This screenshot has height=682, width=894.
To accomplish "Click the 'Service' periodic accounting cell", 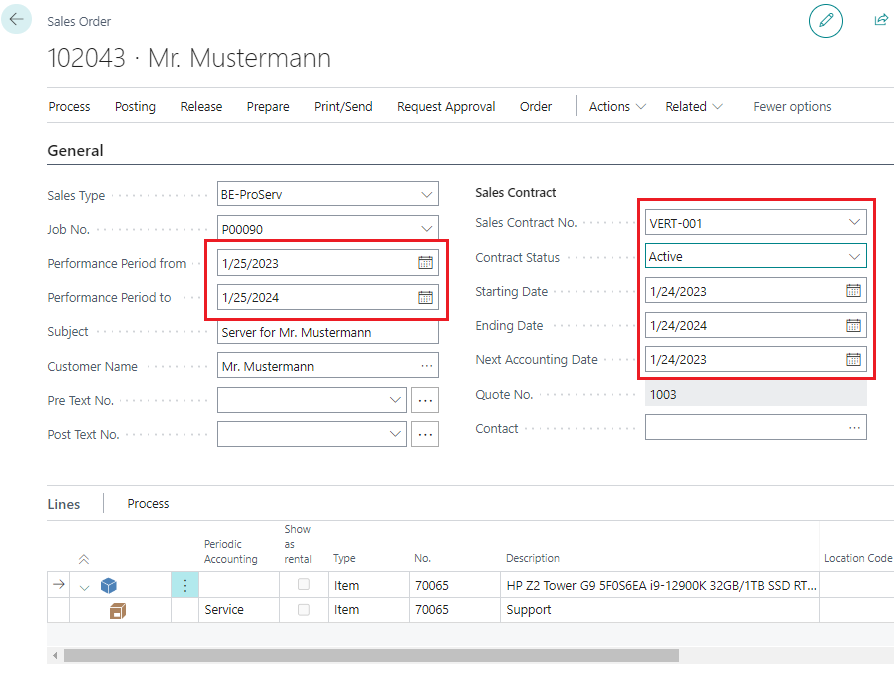I will tap(239, 610).
